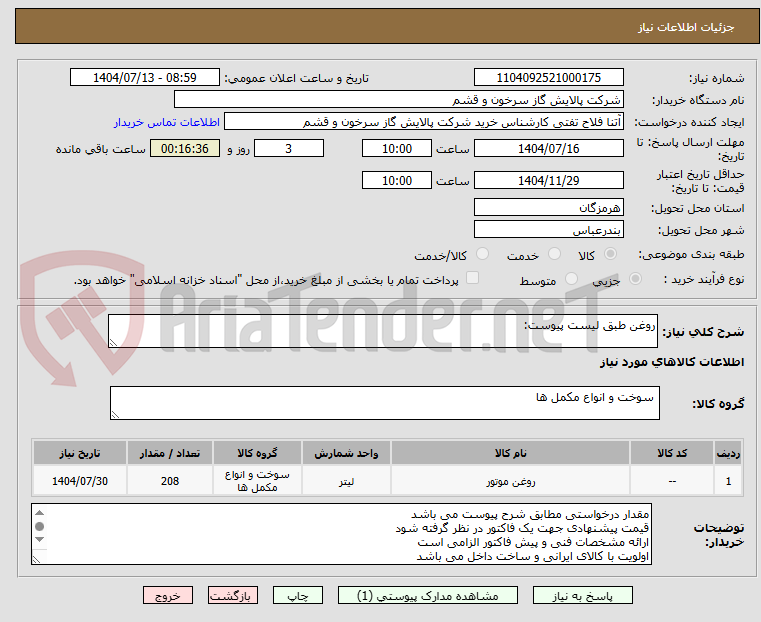Screen dimensions: 761x622
Task: Click the buyer name field شرکت پالایش گاز
Action: 398,100
